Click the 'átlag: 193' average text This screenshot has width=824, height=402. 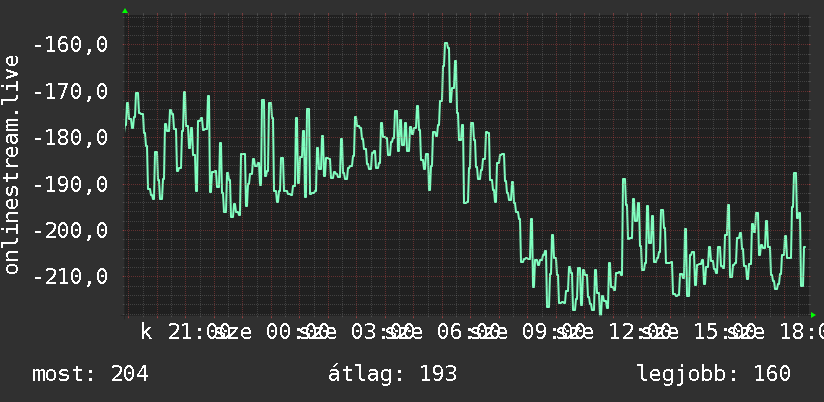click(393, 374)
